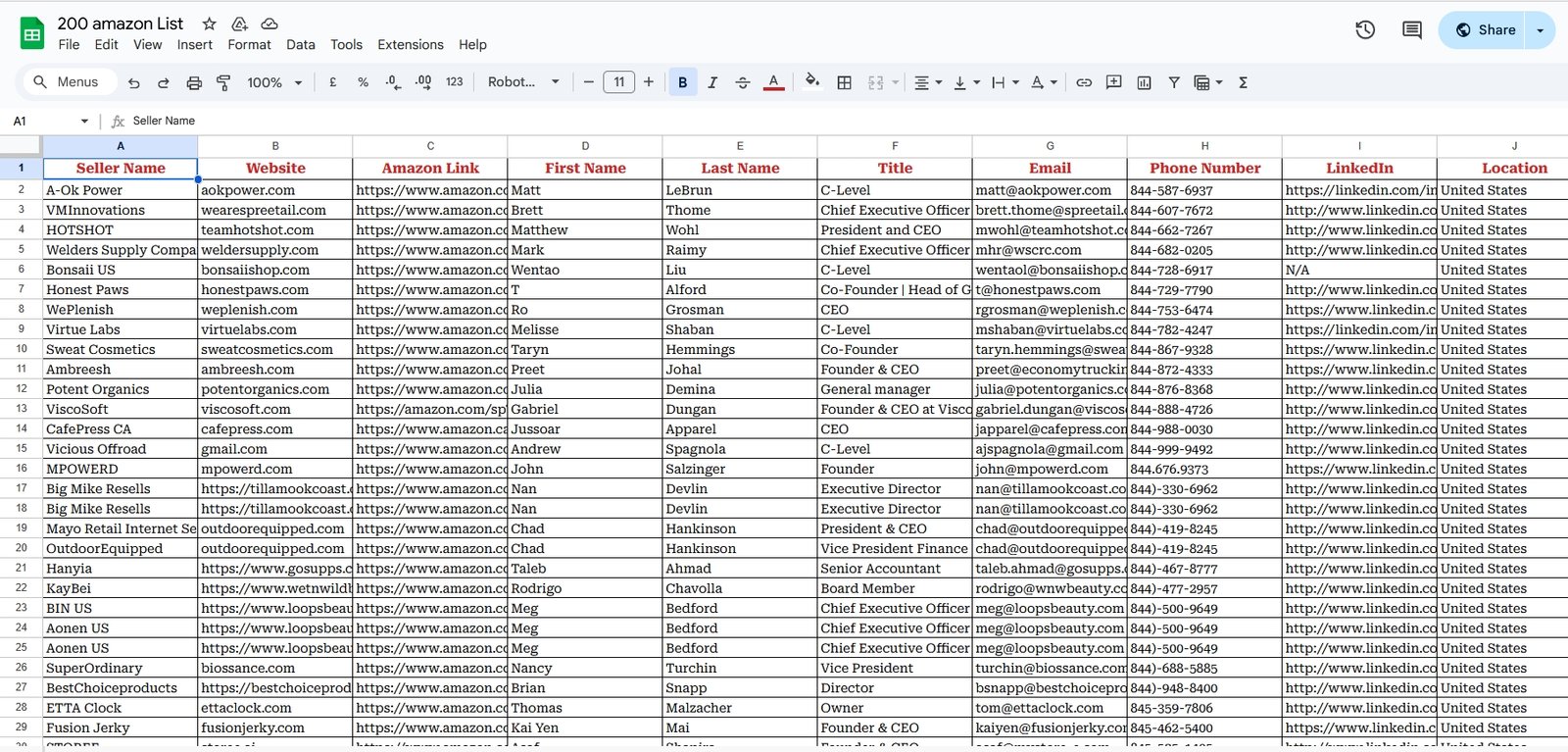Format as currency pound
This screenshot has width=1568, height=752.
(333, 83)
